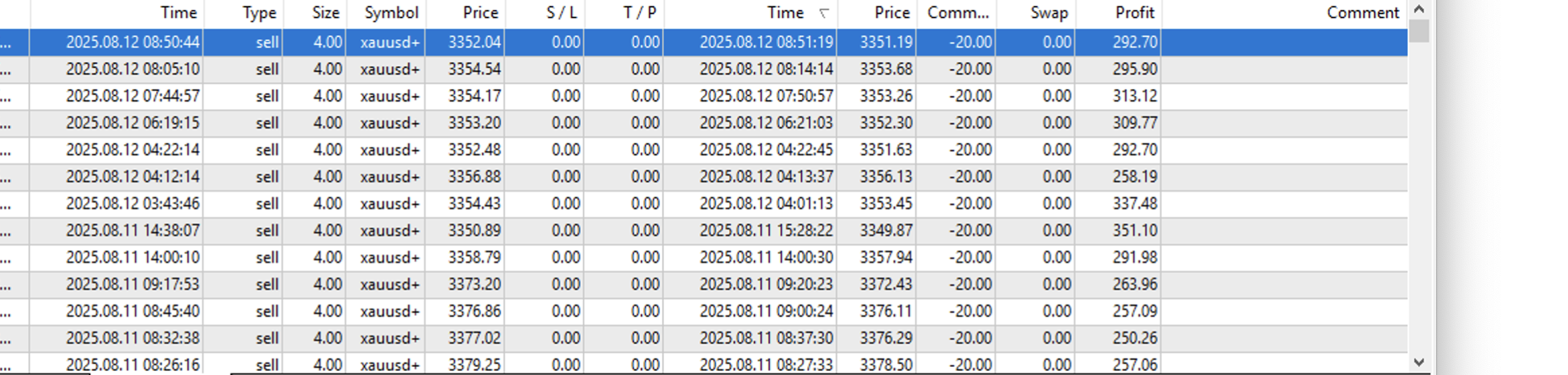Click the scroll down arrow
The image size is (1568, 375).
[x=1419, y=362]
